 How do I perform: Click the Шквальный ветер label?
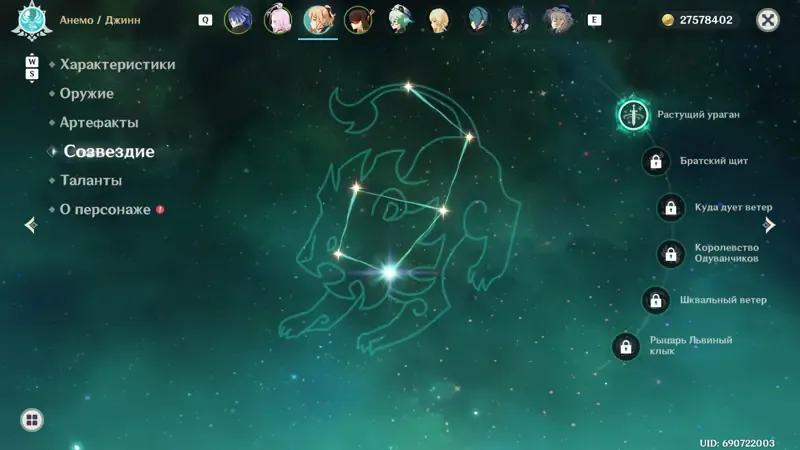coord(723,300)
